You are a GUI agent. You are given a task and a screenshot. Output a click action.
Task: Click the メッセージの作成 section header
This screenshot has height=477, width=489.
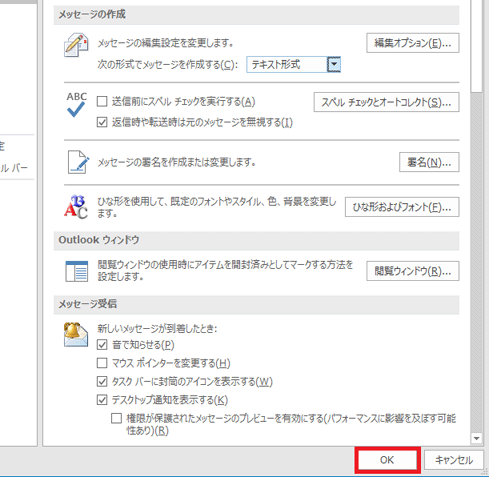coord(256,15)
